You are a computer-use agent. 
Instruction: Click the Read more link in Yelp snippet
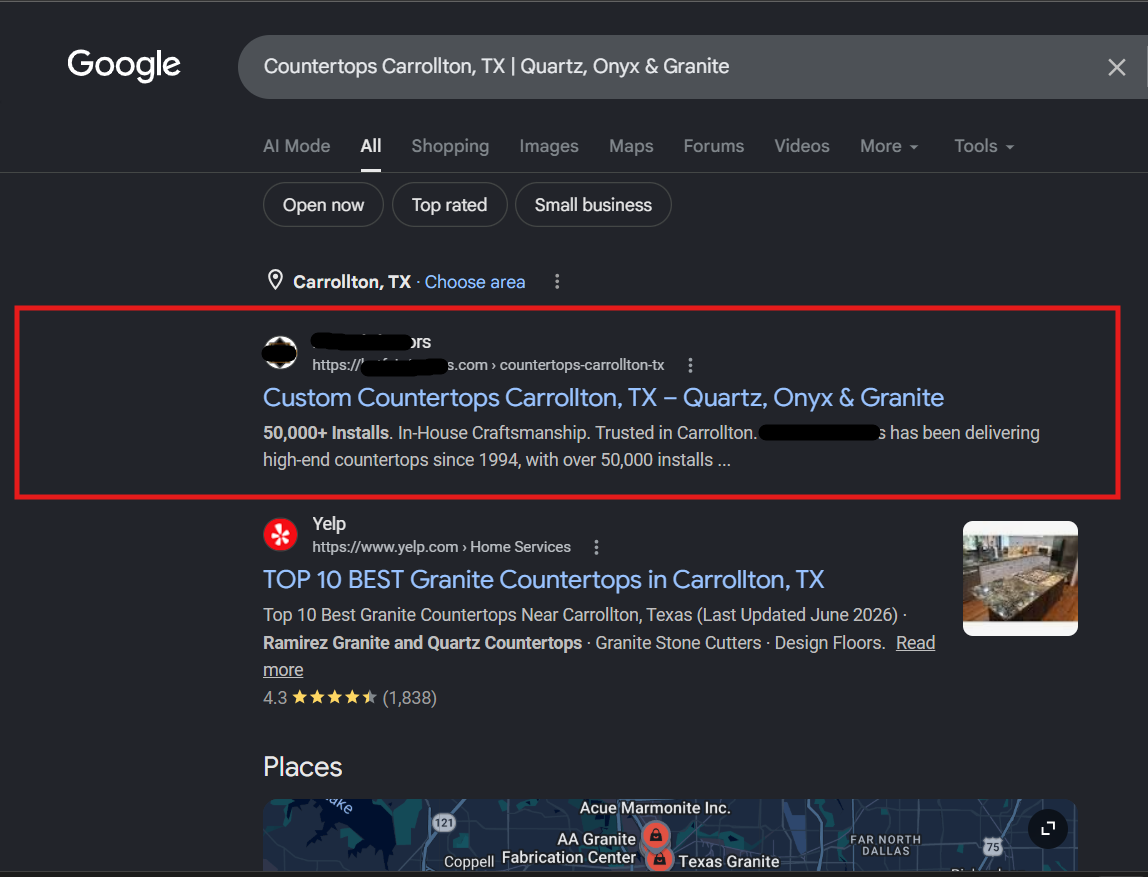click(x=915, y=643)
